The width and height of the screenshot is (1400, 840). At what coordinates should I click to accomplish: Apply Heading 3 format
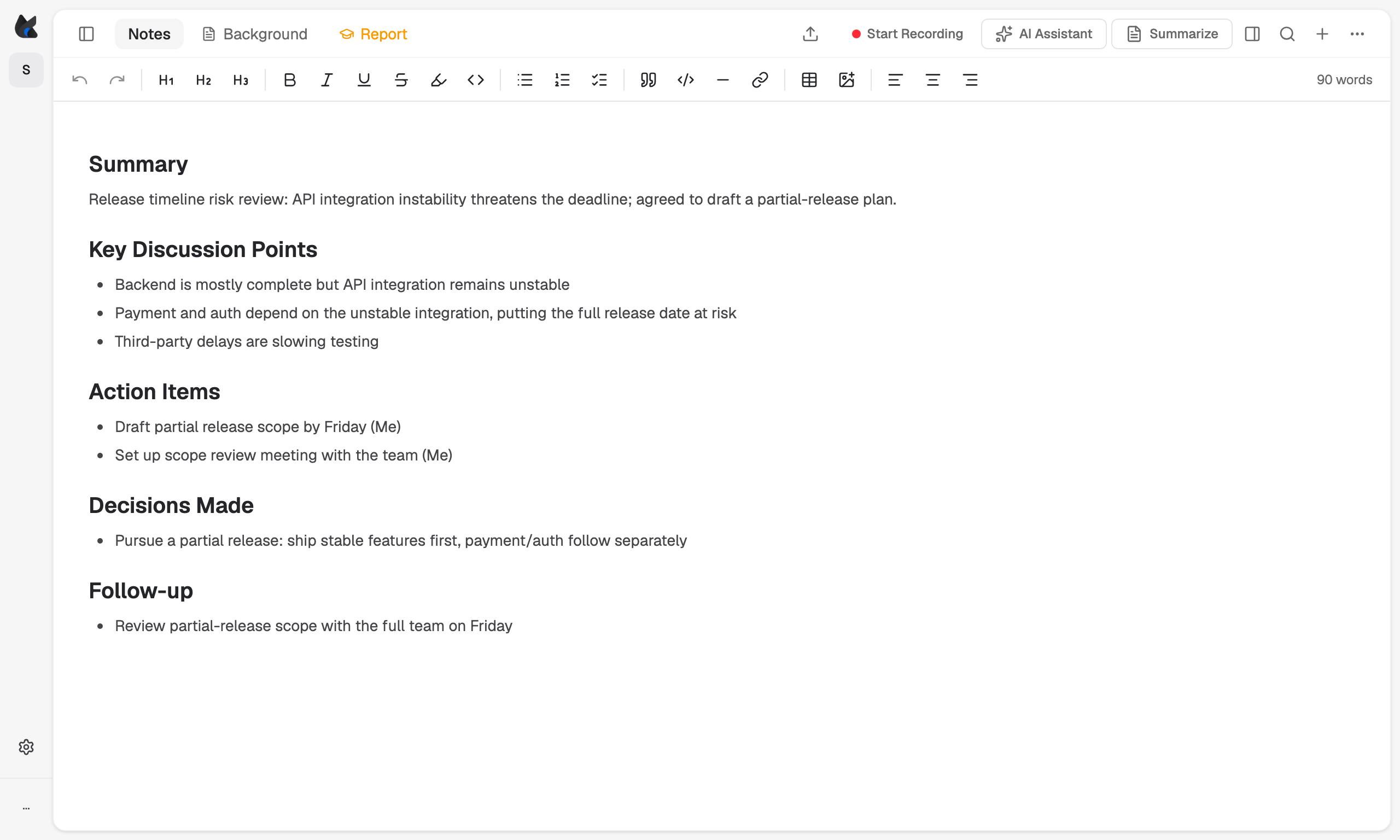(x=241, y=80)
